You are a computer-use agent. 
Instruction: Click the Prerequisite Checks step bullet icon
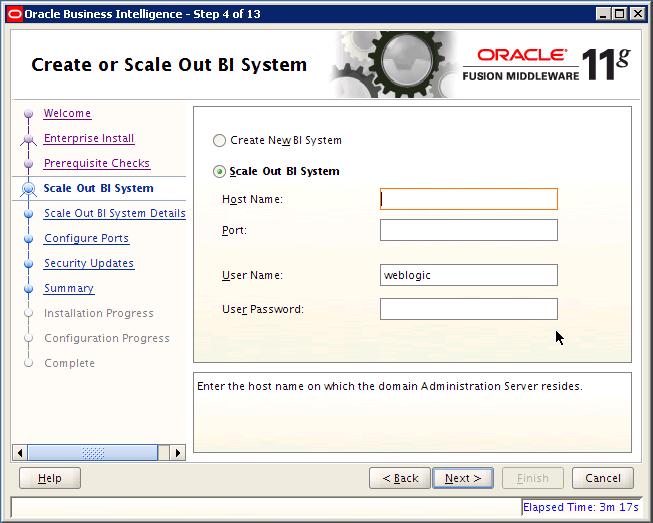coord(28,164)
